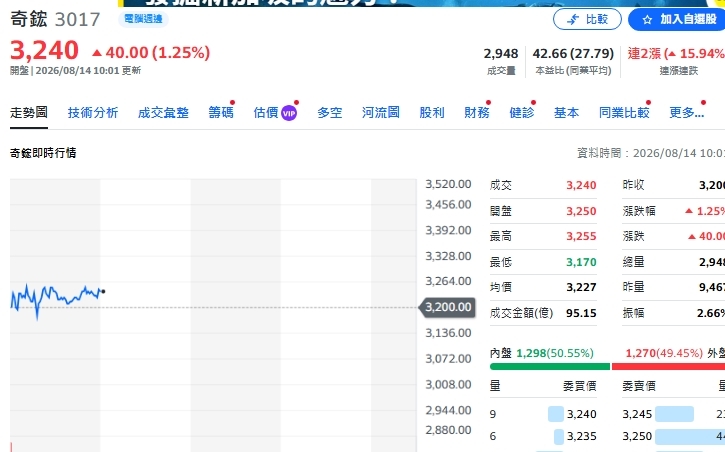
Task: Click the 比較 compare button
Action: [x=587, y=19]
